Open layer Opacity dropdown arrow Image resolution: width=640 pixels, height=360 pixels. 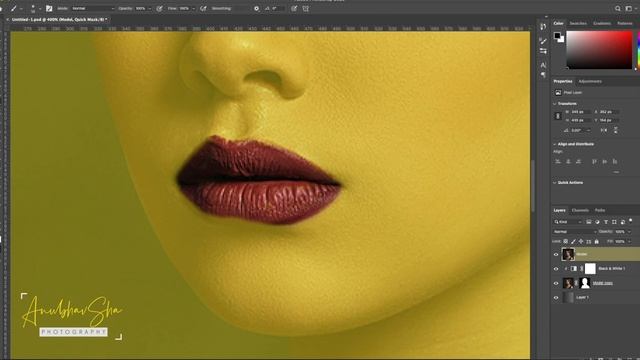click(629, 231)
